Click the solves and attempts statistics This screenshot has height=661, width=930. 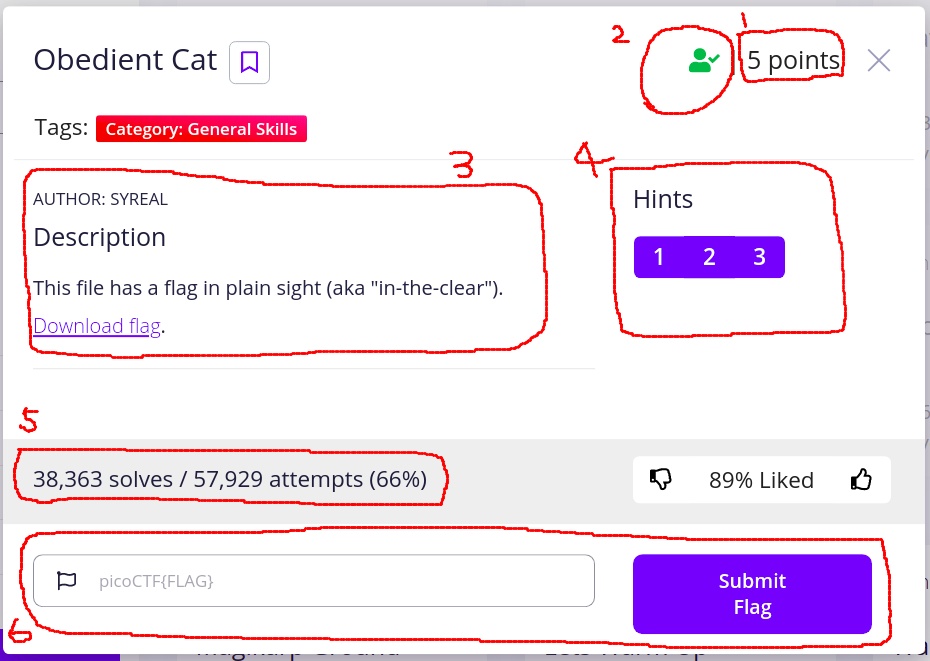[x=230, y=480]
